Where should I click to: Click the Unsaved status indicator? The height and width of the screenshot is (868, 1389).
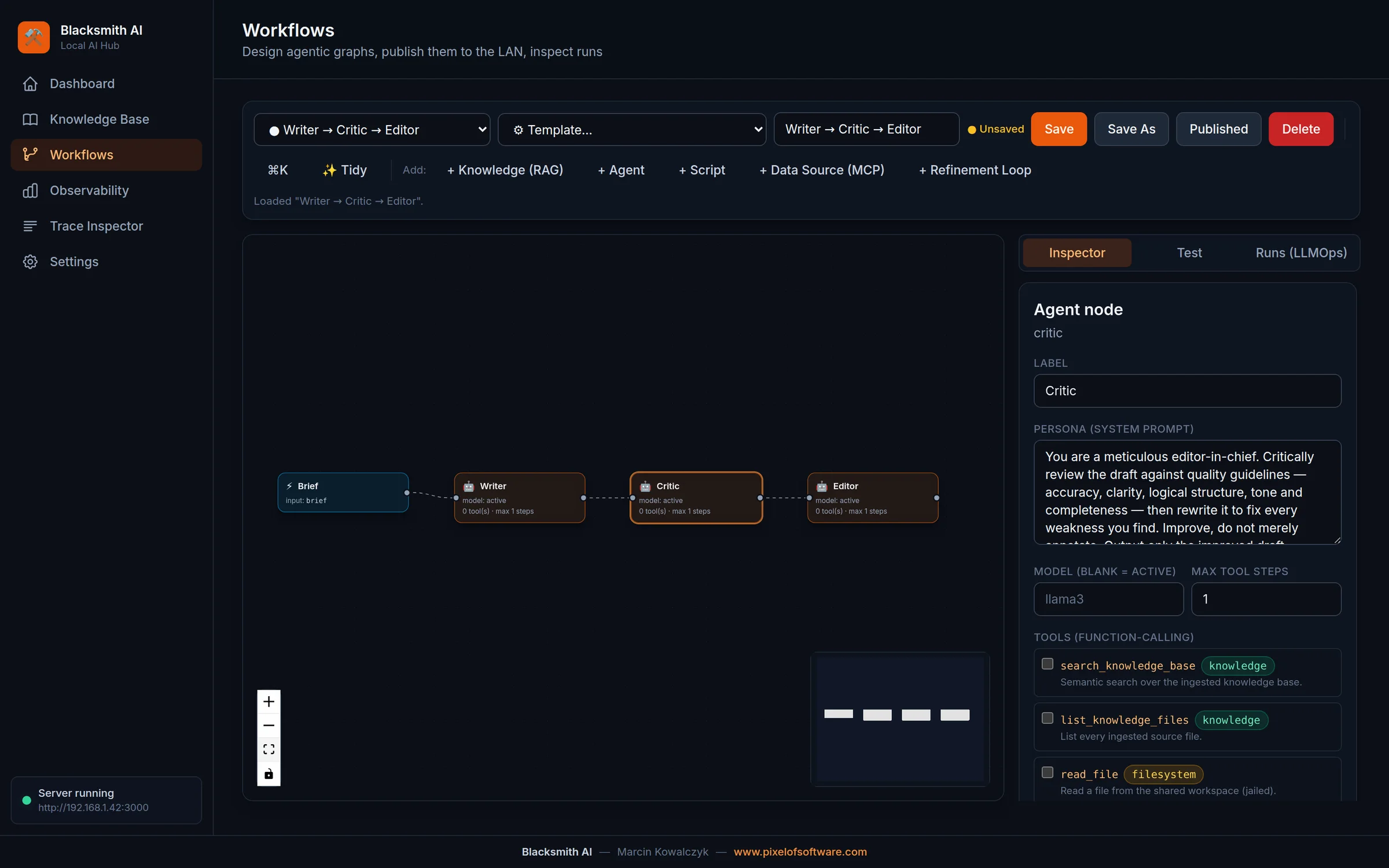click(x=995, y=129)
